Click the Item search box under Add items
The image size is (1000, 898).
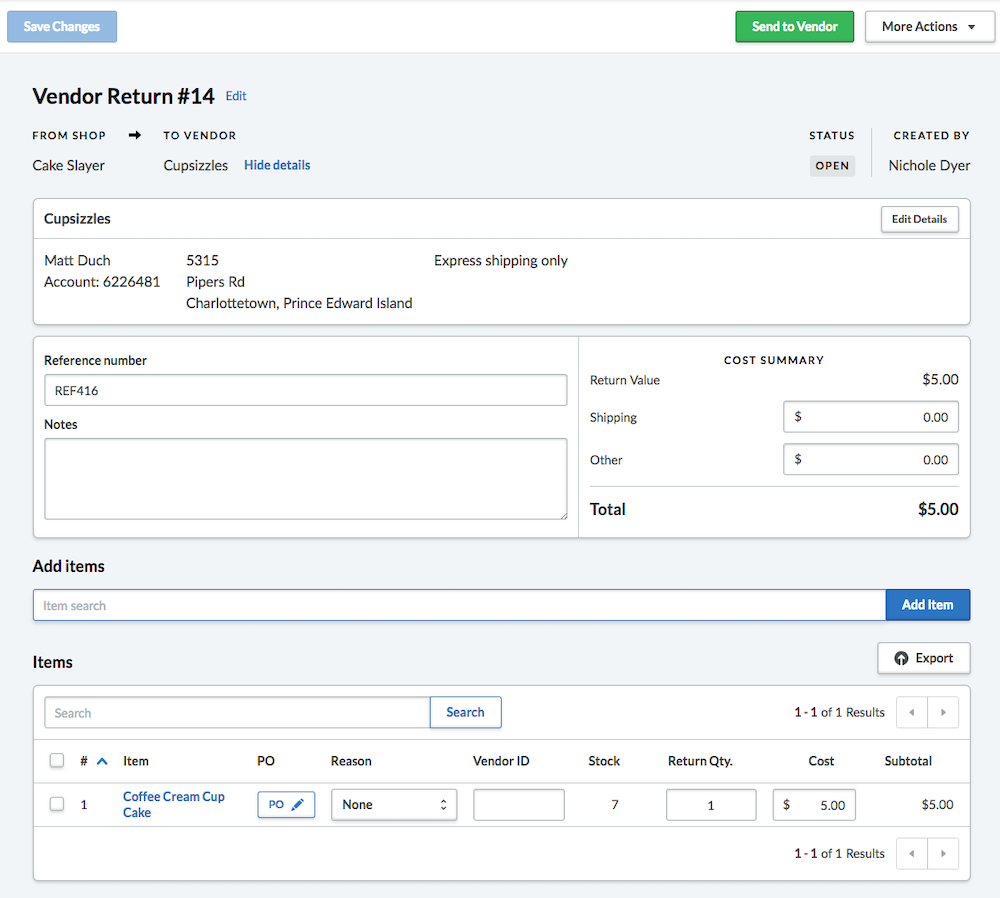click(459, 605)
